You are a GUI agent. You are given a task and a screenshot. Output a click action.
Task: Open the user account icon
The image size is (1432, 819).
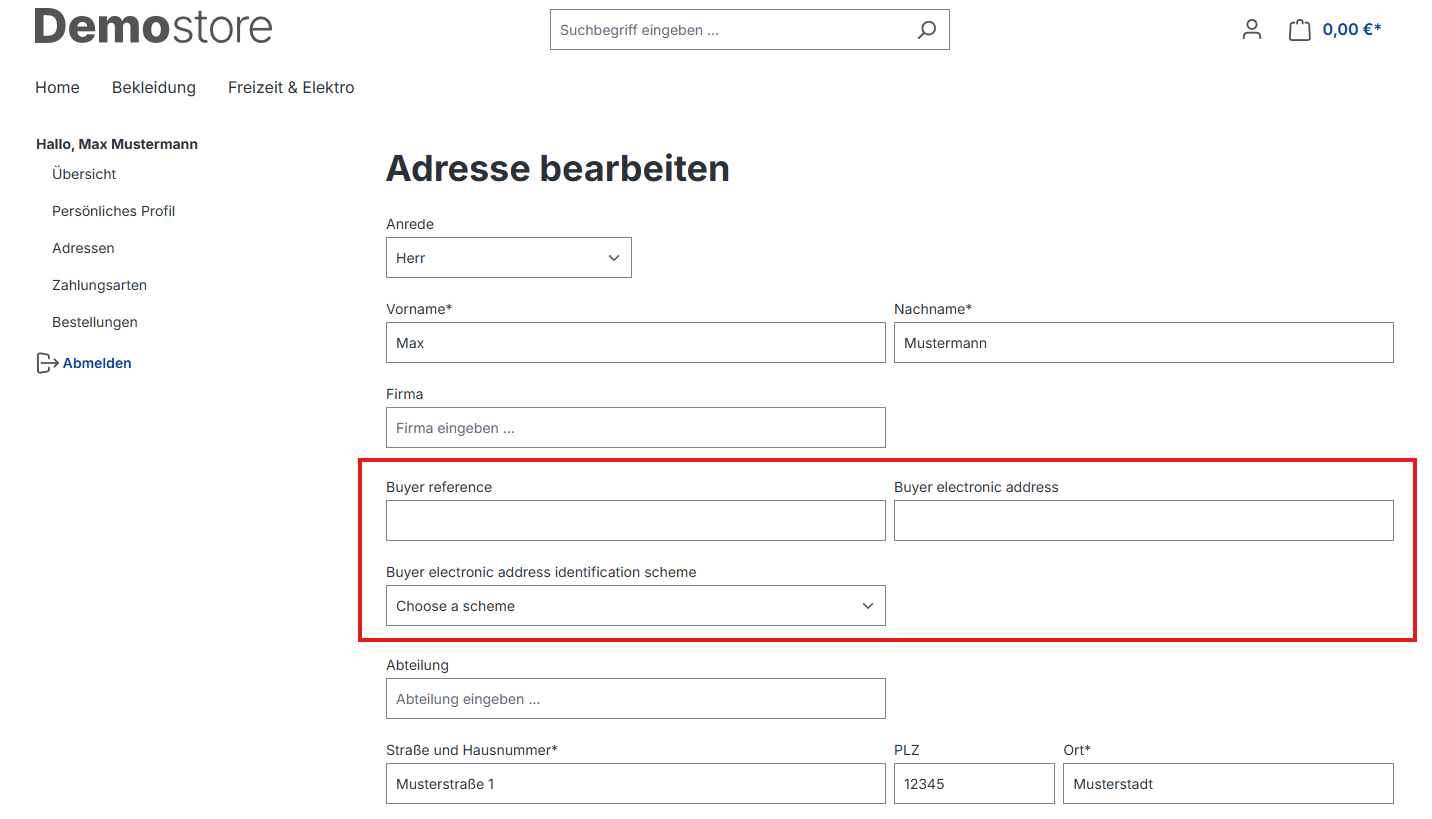click(x=1251, y=30)
